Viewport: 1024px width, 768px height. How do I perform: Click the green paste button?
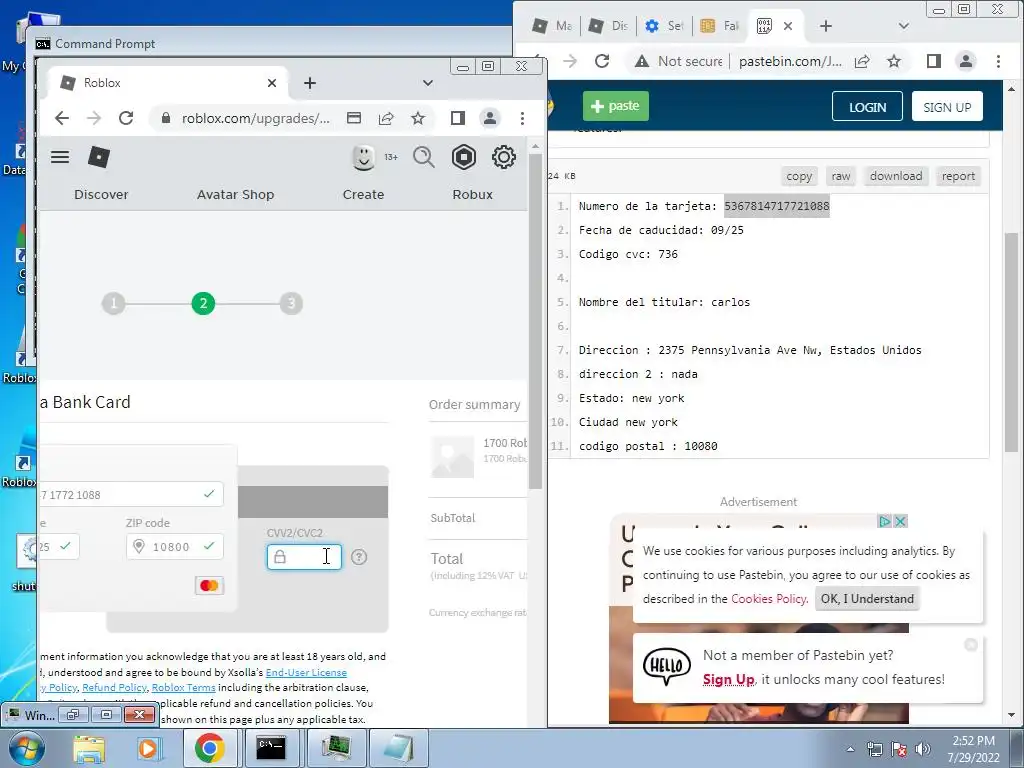coord(616,106)
